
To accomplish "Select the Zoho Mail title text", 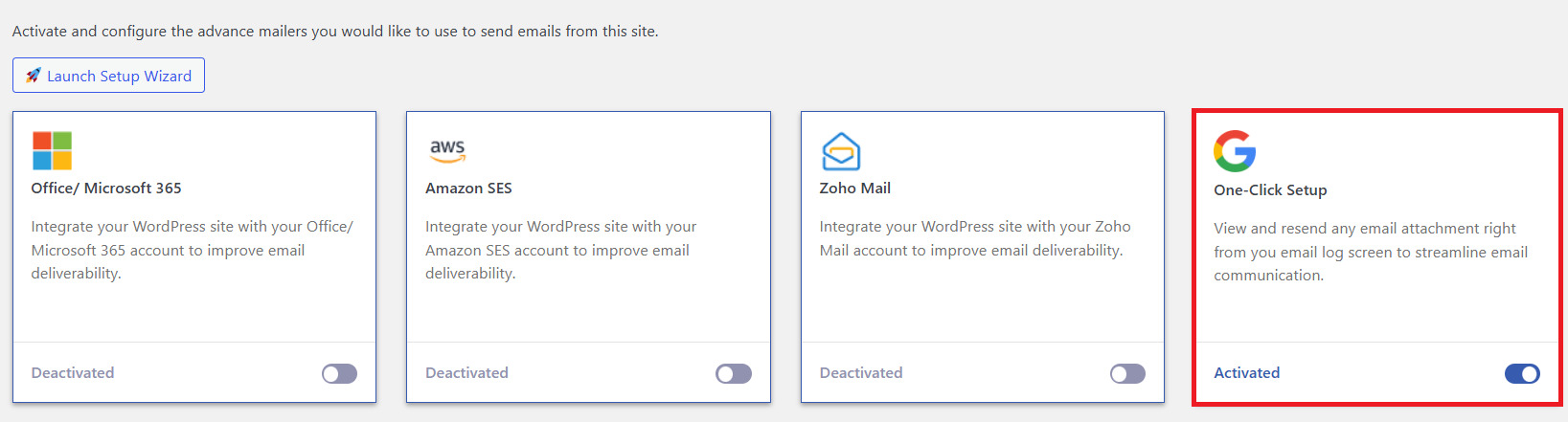I will (x=854, y=189).
